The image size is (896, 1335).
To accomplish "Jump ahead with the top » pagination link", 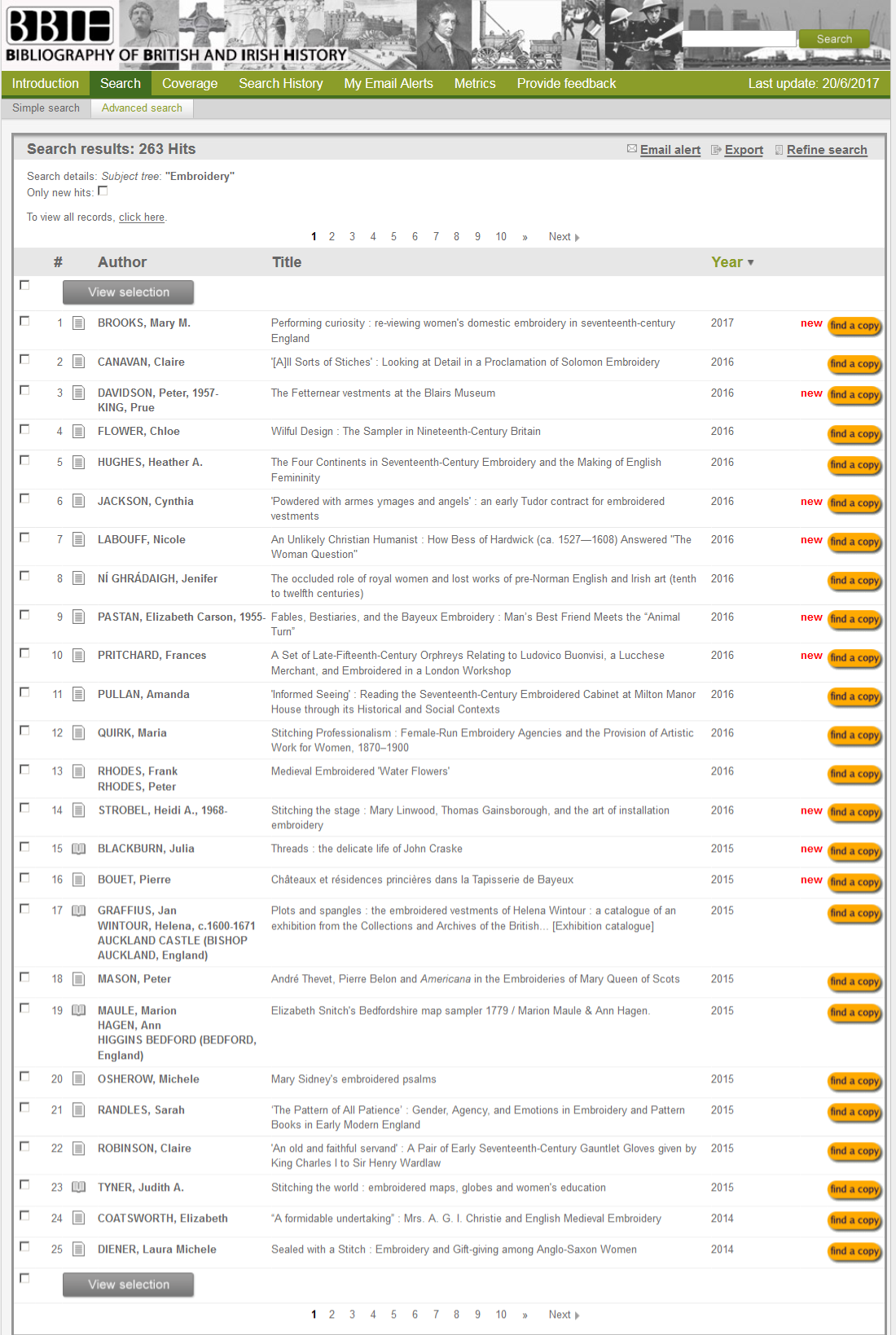I will 525,237.
